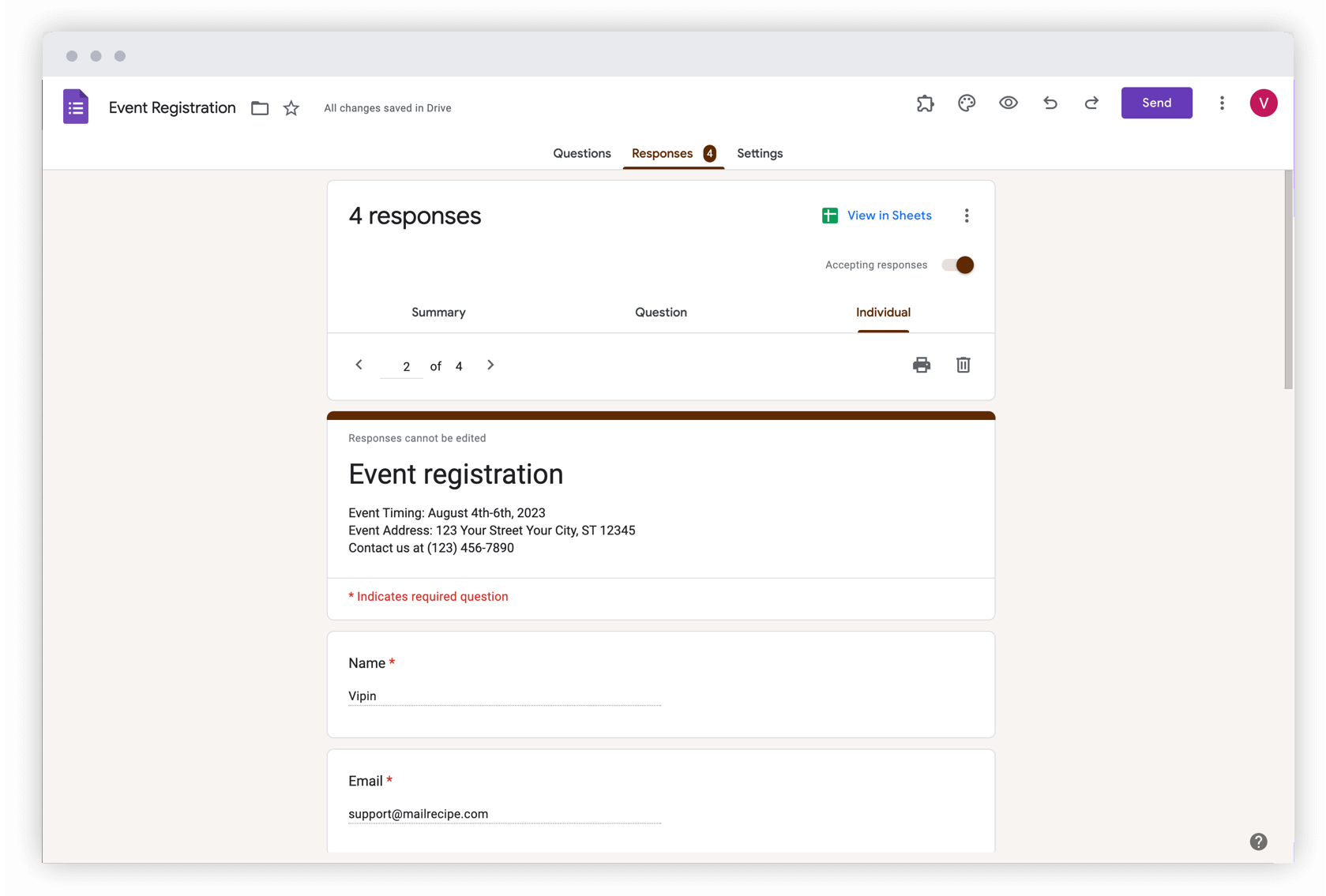Click the Preview eye icon
Viewport: 1326px width, 896px height.
coord(1008,103)
